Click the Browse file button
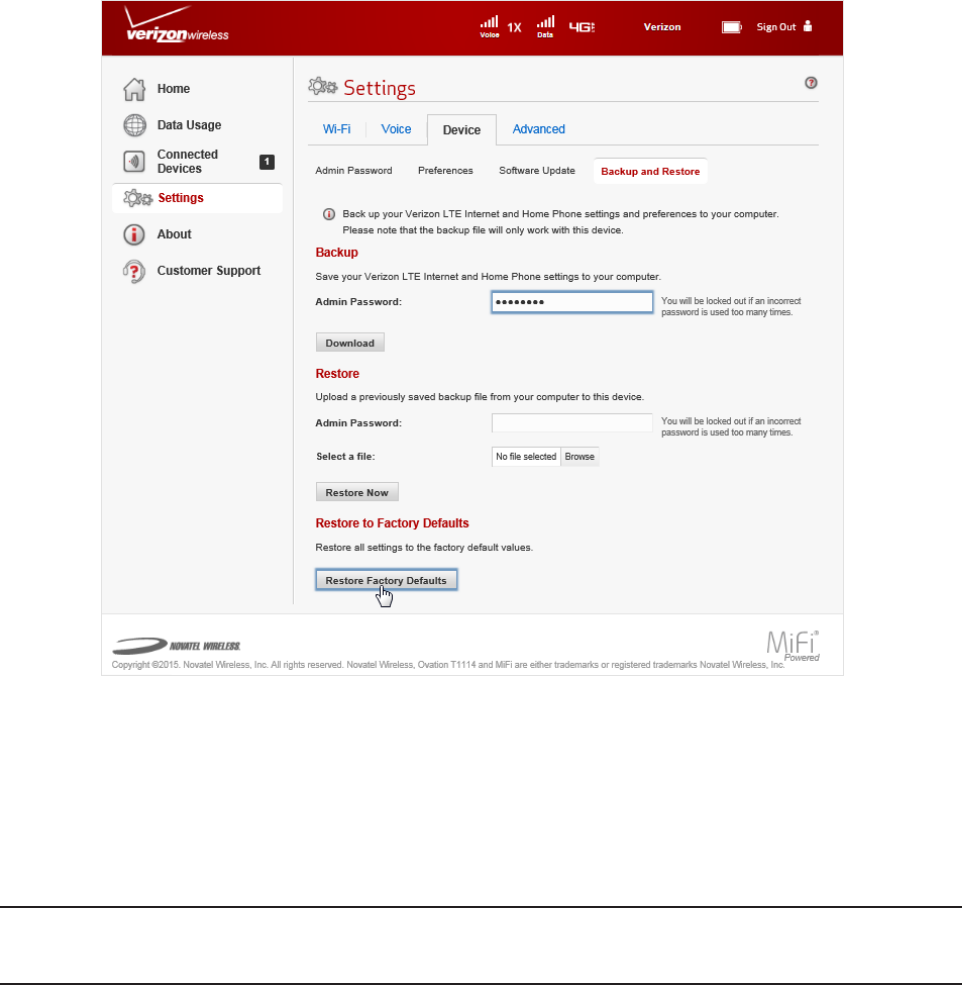962x985 pixels. click(x=579, y=457)
